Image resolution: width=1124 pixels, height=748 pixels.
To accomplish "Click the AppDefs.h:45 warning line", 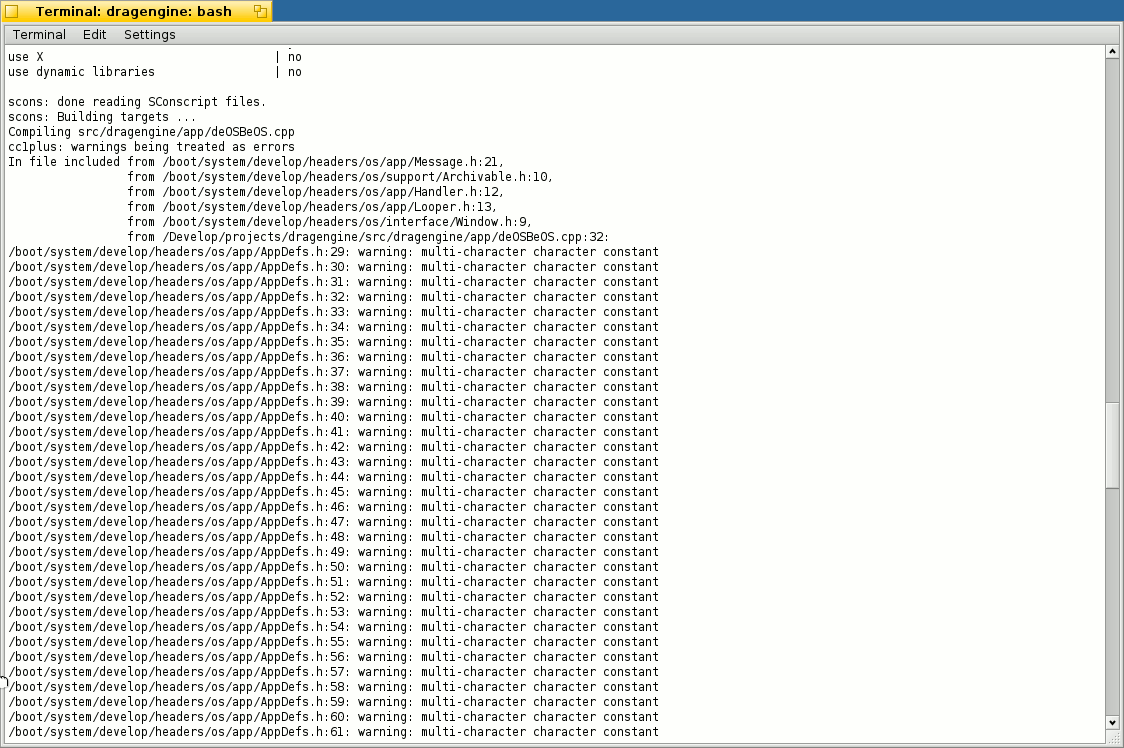I will coord(333,492).
